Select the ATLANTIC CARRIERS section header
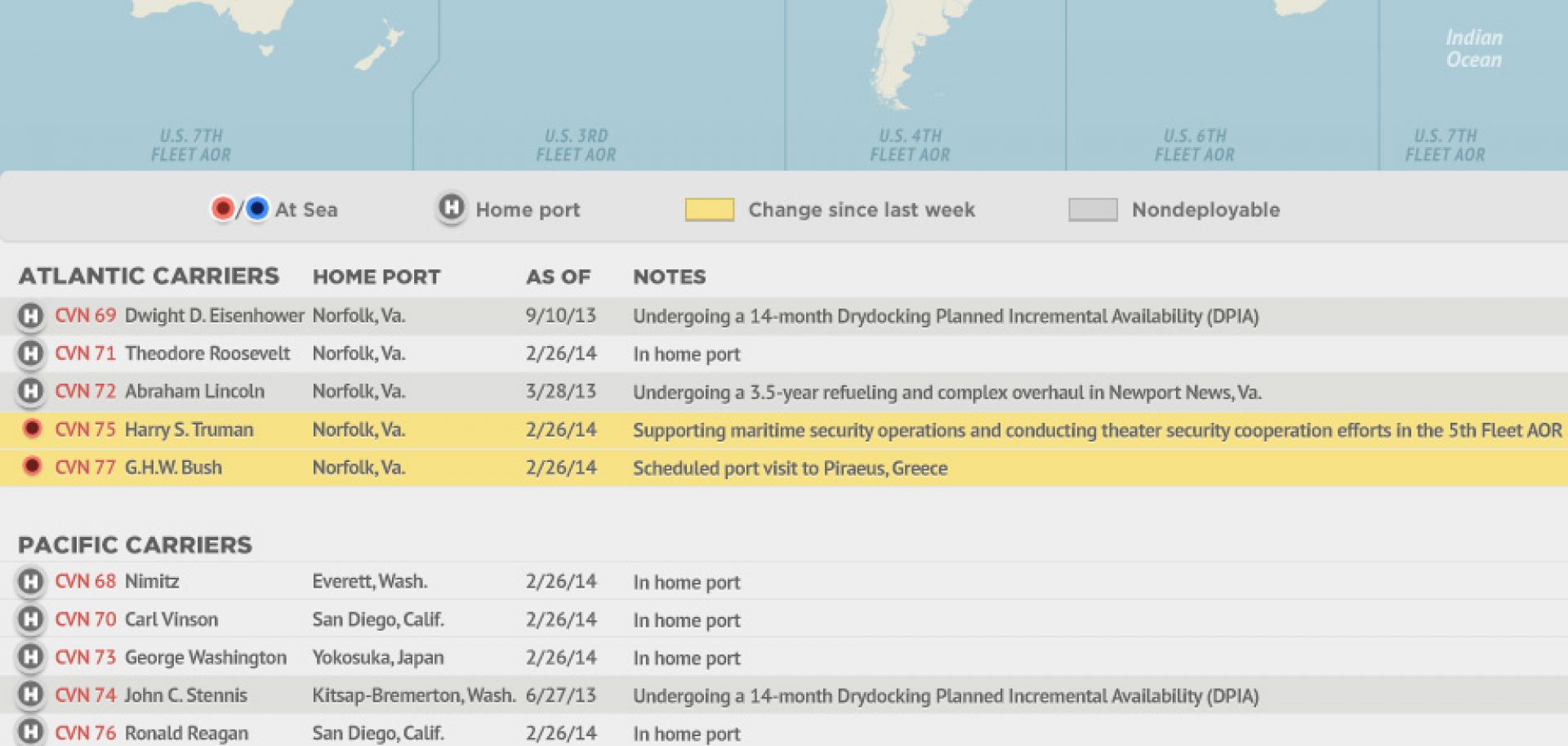1568x746 pixels. pyautogui.click(x=150, y=276)
